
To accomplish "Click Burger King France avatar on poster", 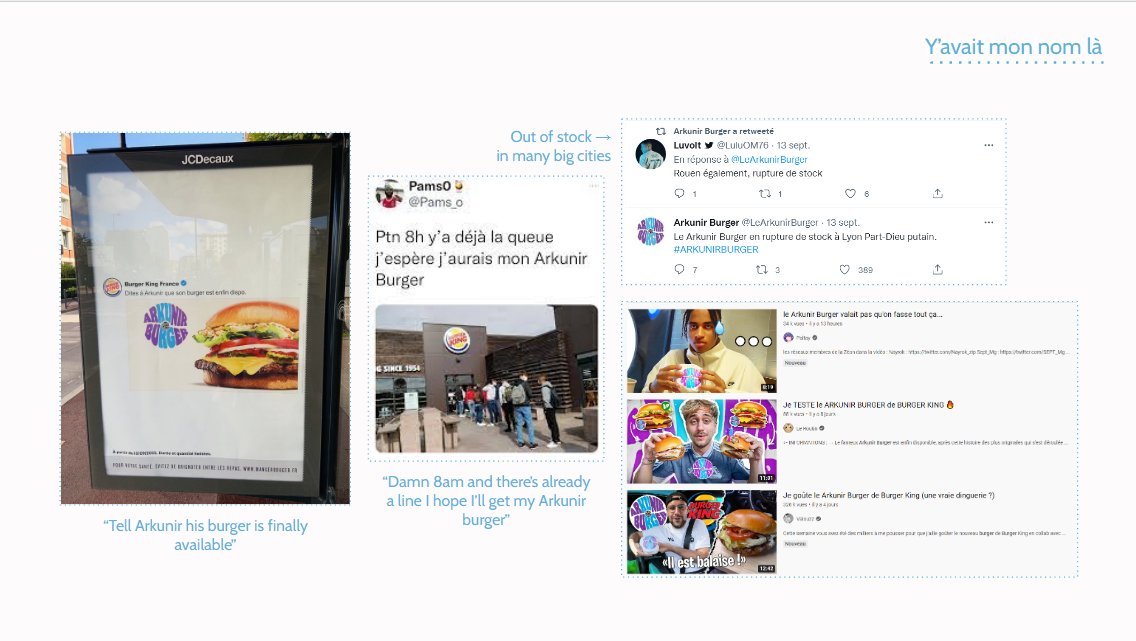I will coord(112,287).
